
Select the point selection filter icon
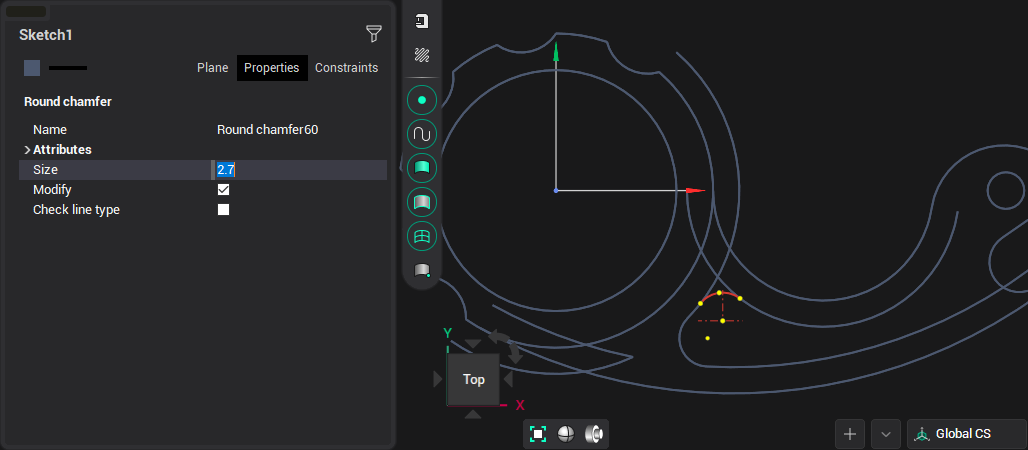422,100
